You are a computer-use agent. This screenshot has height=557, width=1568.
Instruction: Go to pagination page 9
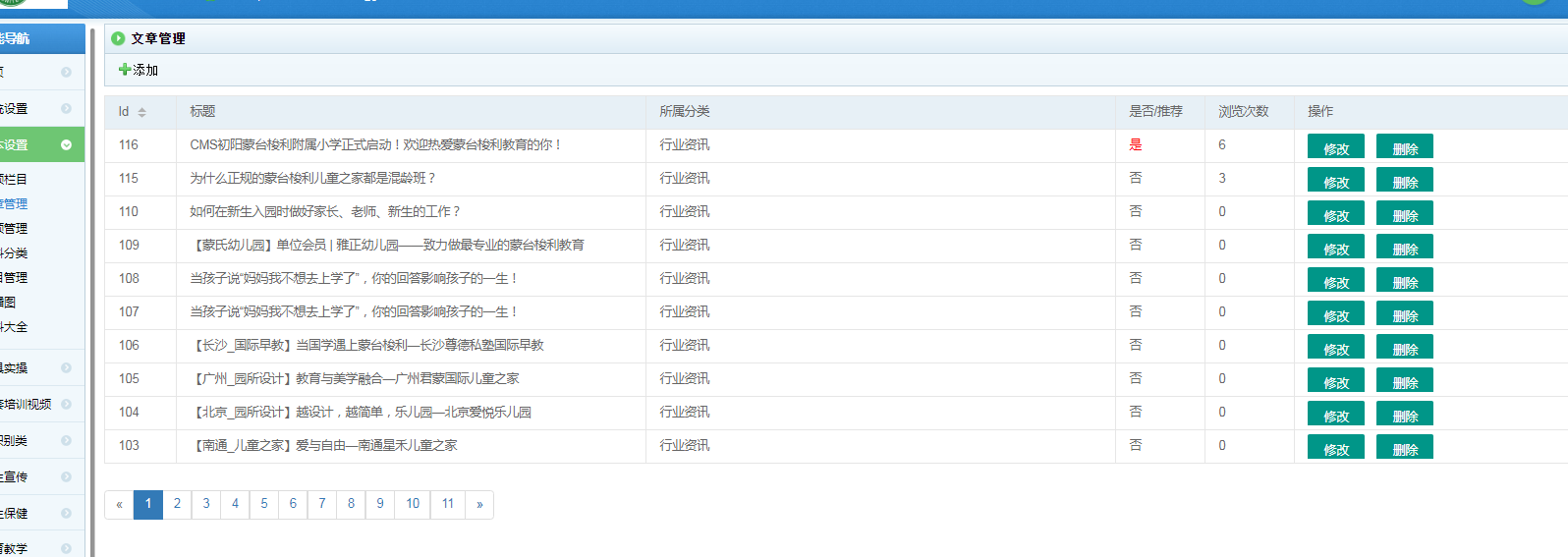(380, 504)
